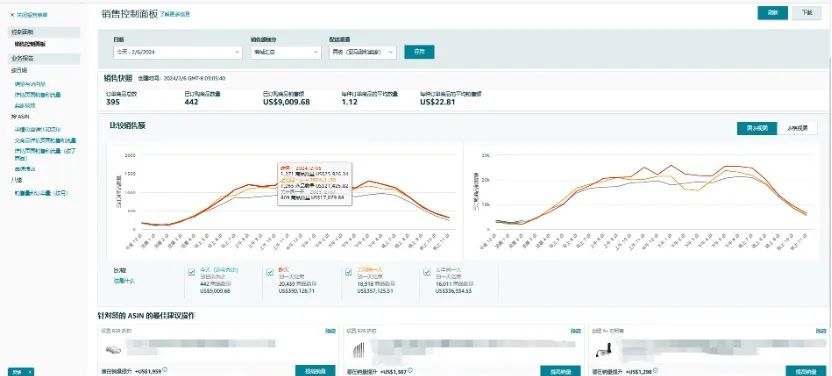Click the order items total "395"

click(113, 102)
